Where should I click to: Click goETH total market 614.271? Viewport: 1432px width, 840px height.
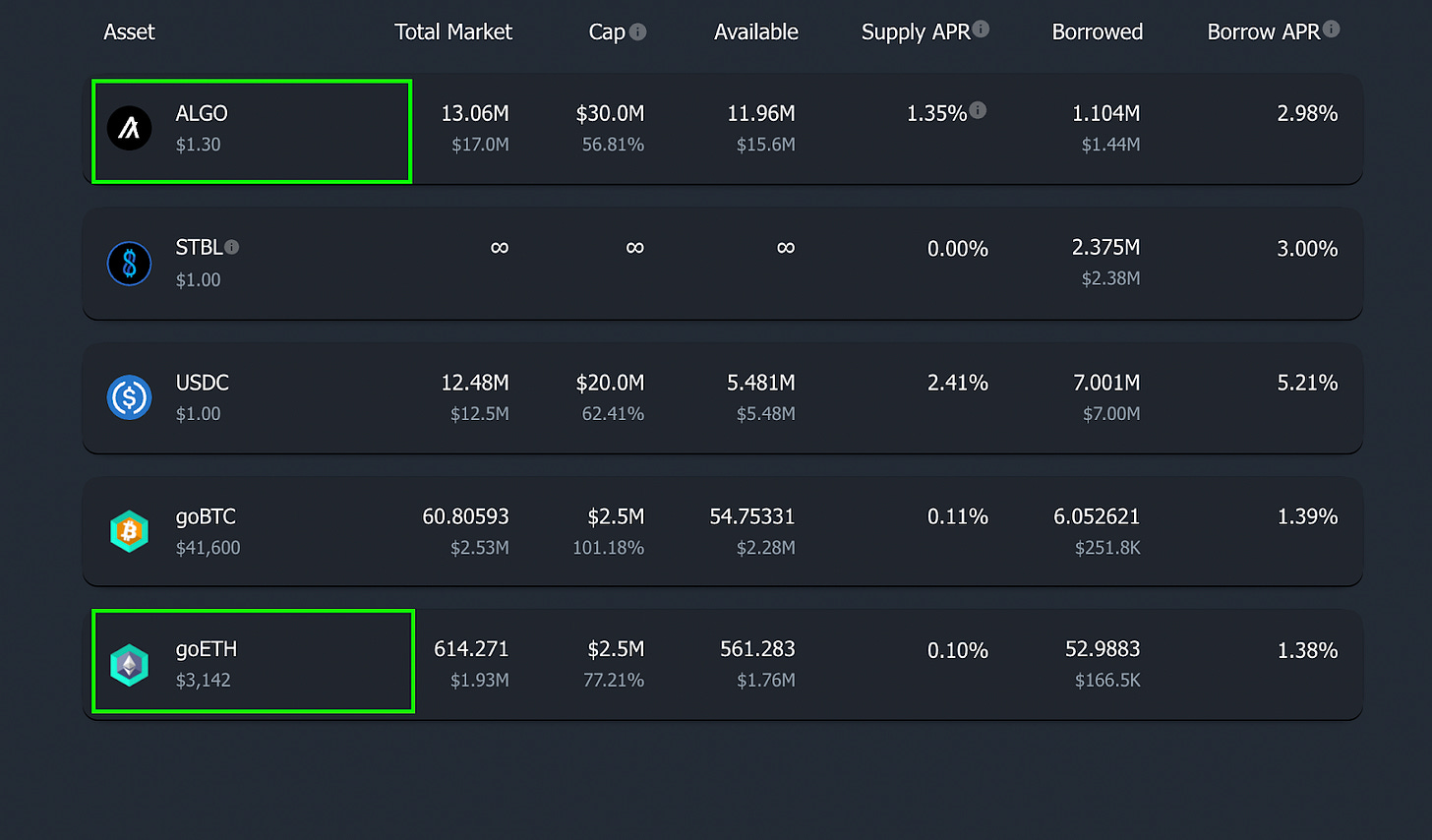(471, 649)
